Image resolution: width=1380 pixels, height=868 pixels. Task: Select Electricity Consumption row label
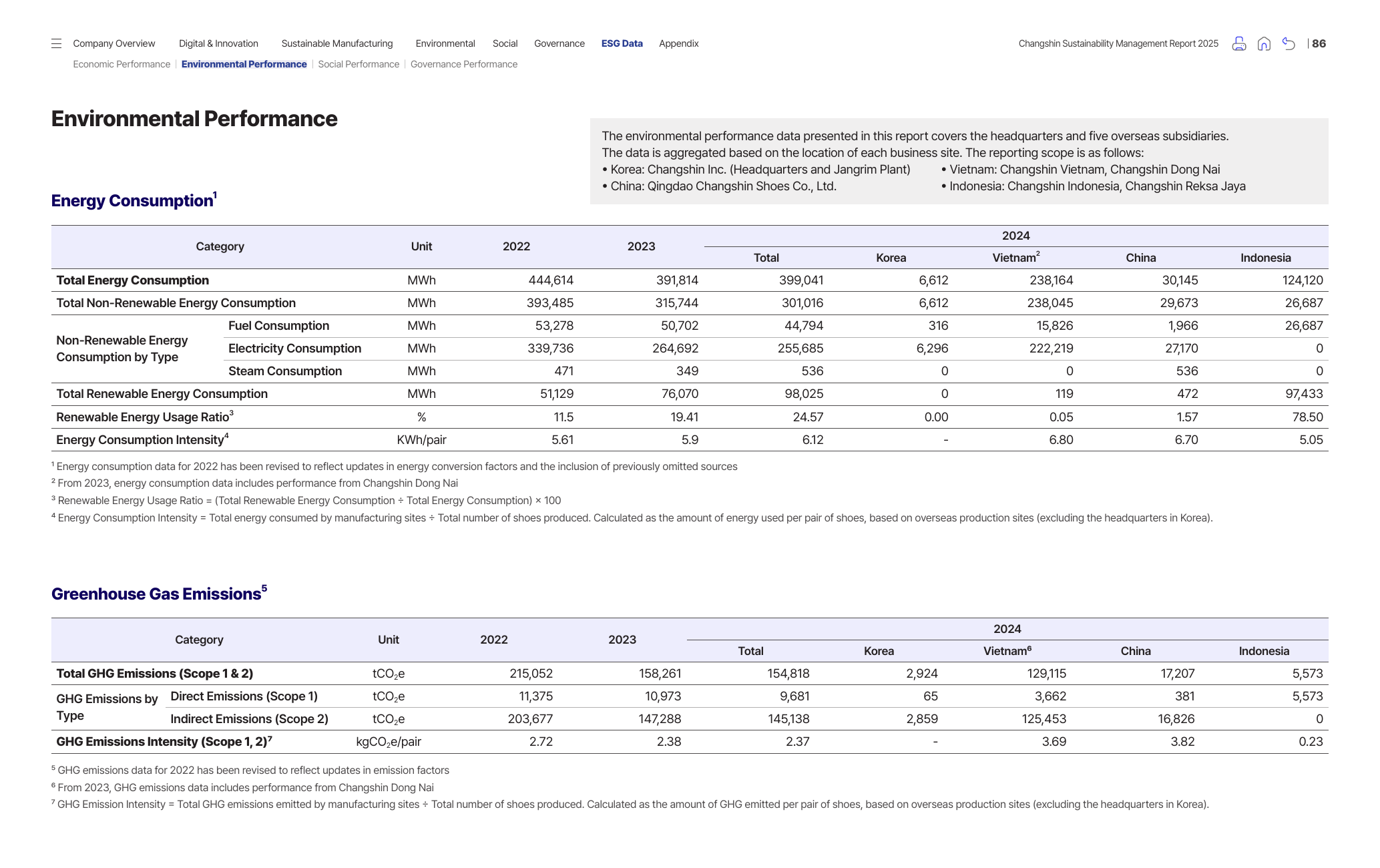(x=294, y=349)
